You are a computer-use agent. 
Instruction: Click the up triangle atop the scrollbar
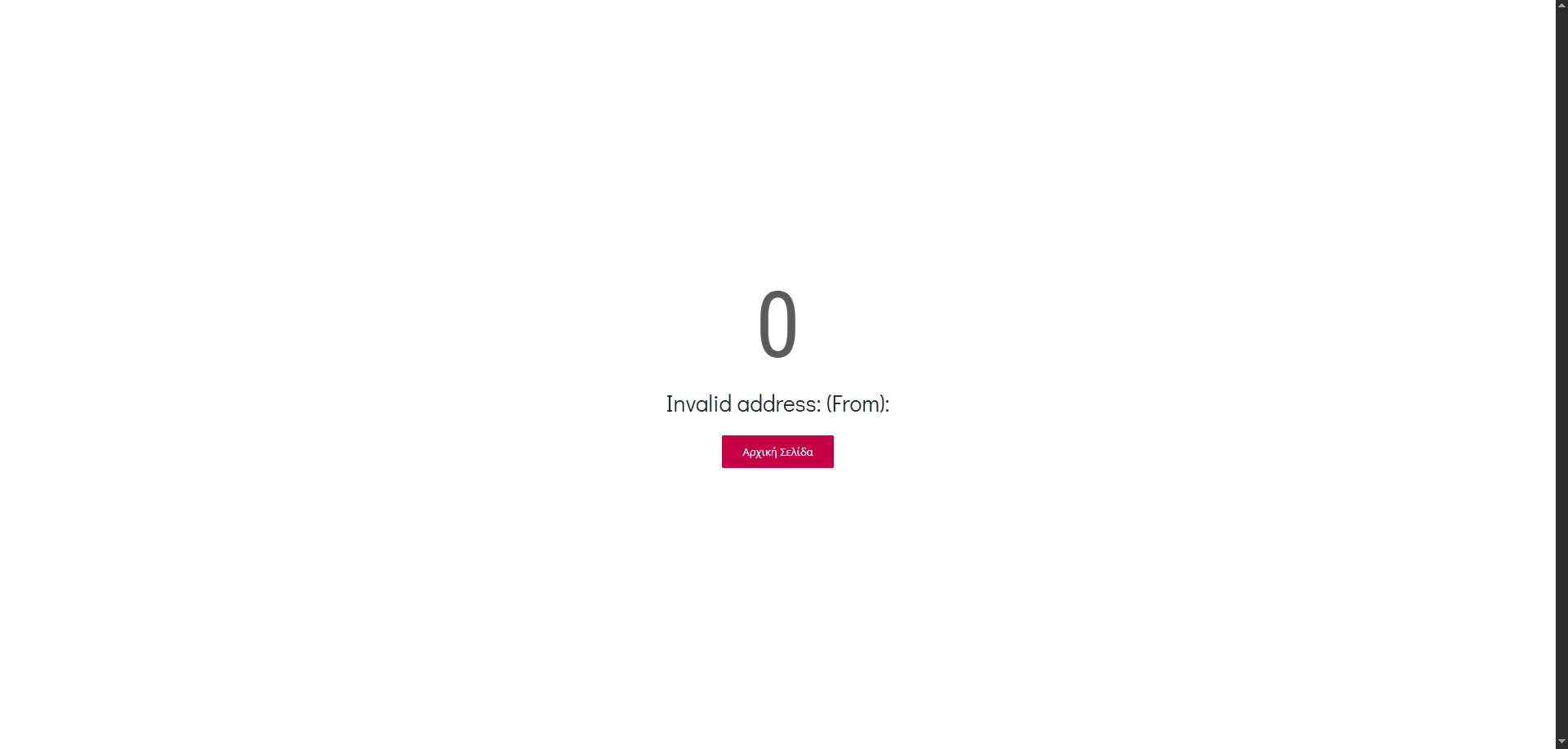click(x=1561, y=7)
